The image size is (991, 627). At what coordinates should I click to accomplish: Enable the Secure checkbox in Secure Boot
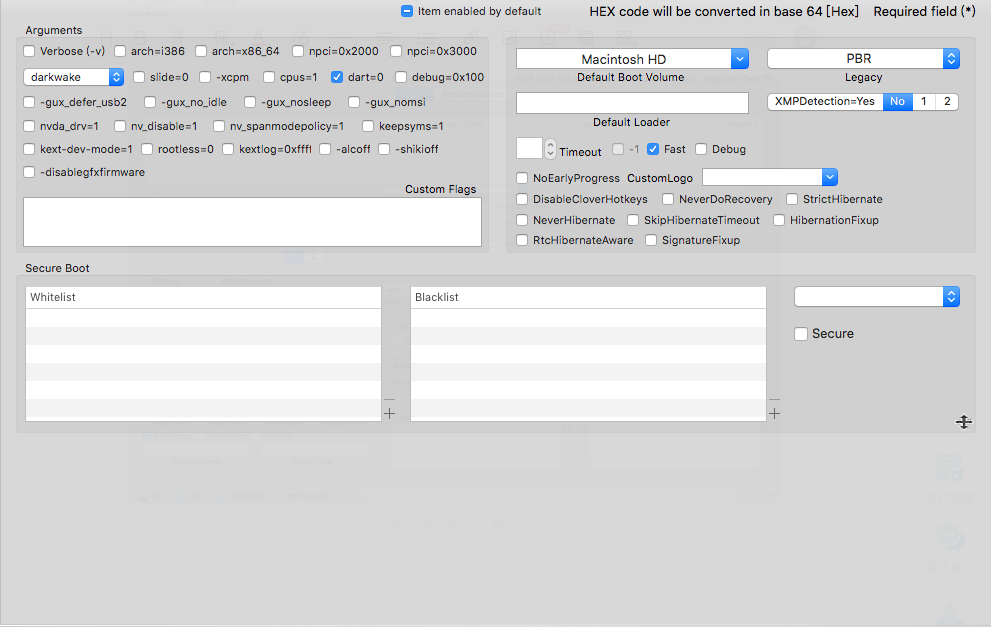point(801,334)
